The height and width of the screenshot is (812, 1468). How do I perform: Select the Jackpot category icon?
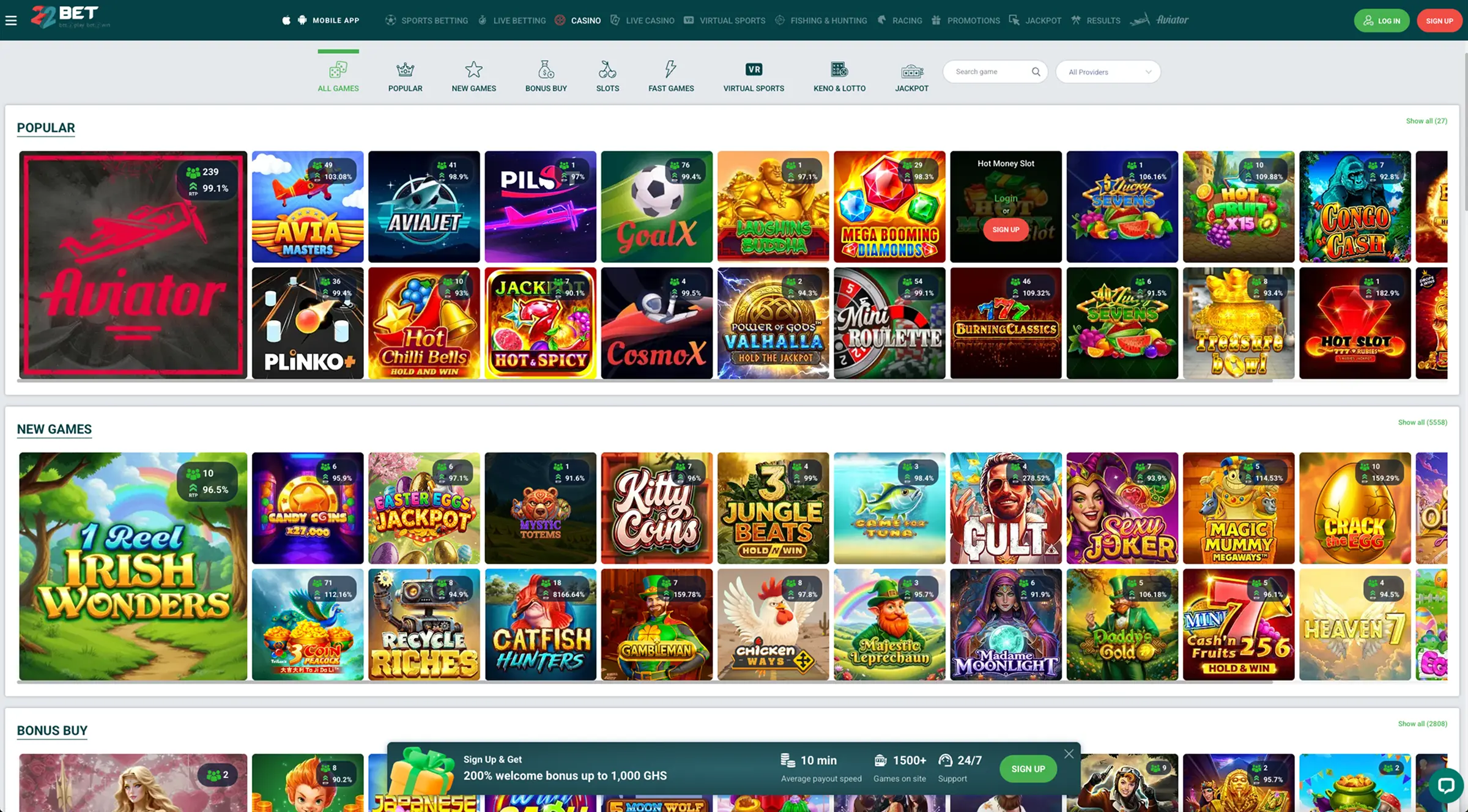(912, 71)
